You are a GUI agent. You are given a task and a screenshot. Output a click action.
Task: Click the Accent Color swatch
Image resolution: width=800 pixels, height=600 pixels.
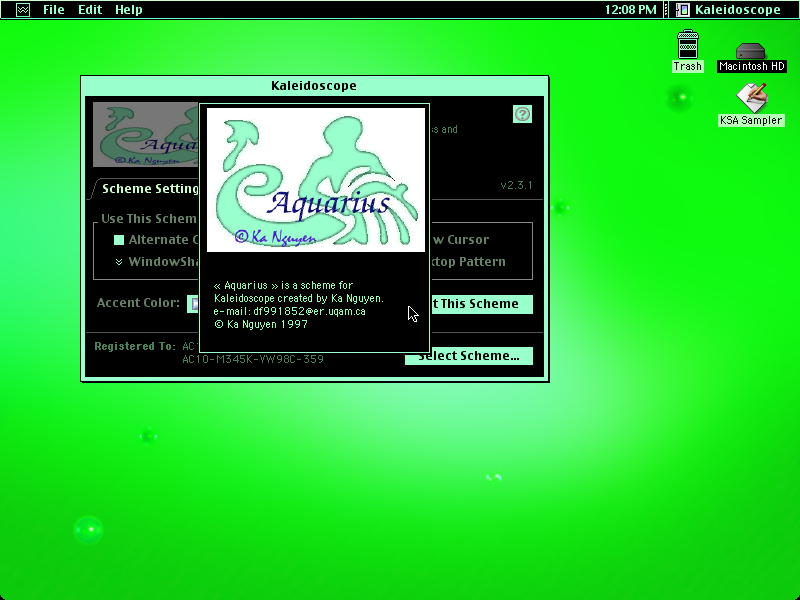coord(193,304)
